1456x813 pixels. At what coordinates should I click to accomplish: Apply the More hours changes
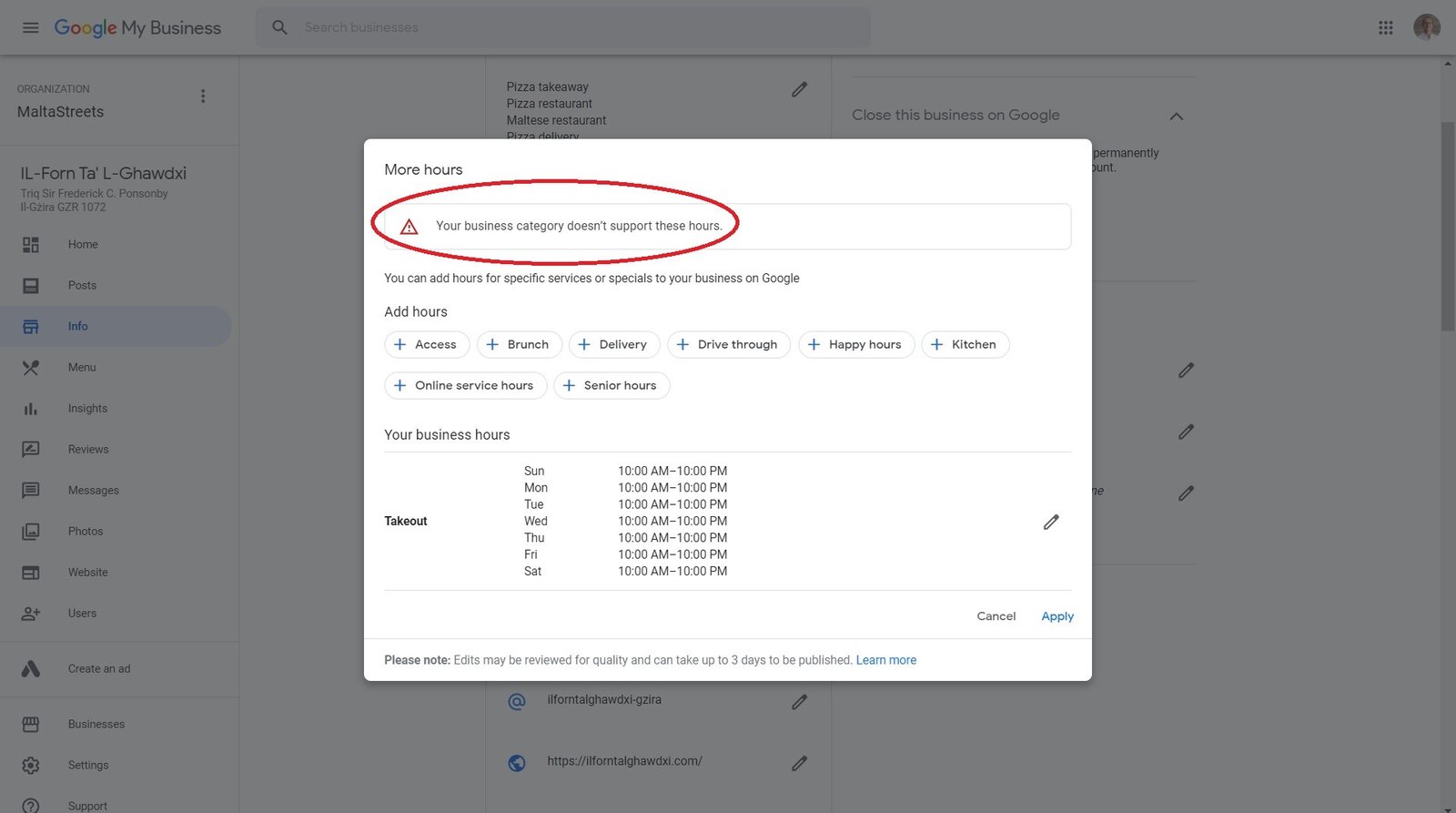(x=1057, y=616)
